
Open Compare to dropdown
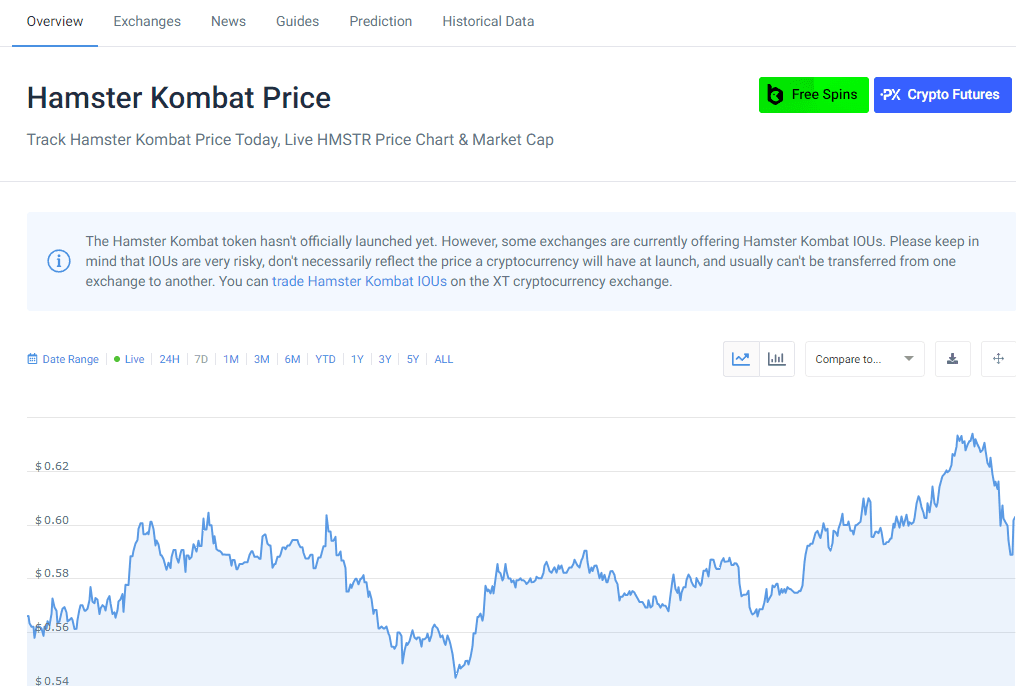(x=864, y=359)
